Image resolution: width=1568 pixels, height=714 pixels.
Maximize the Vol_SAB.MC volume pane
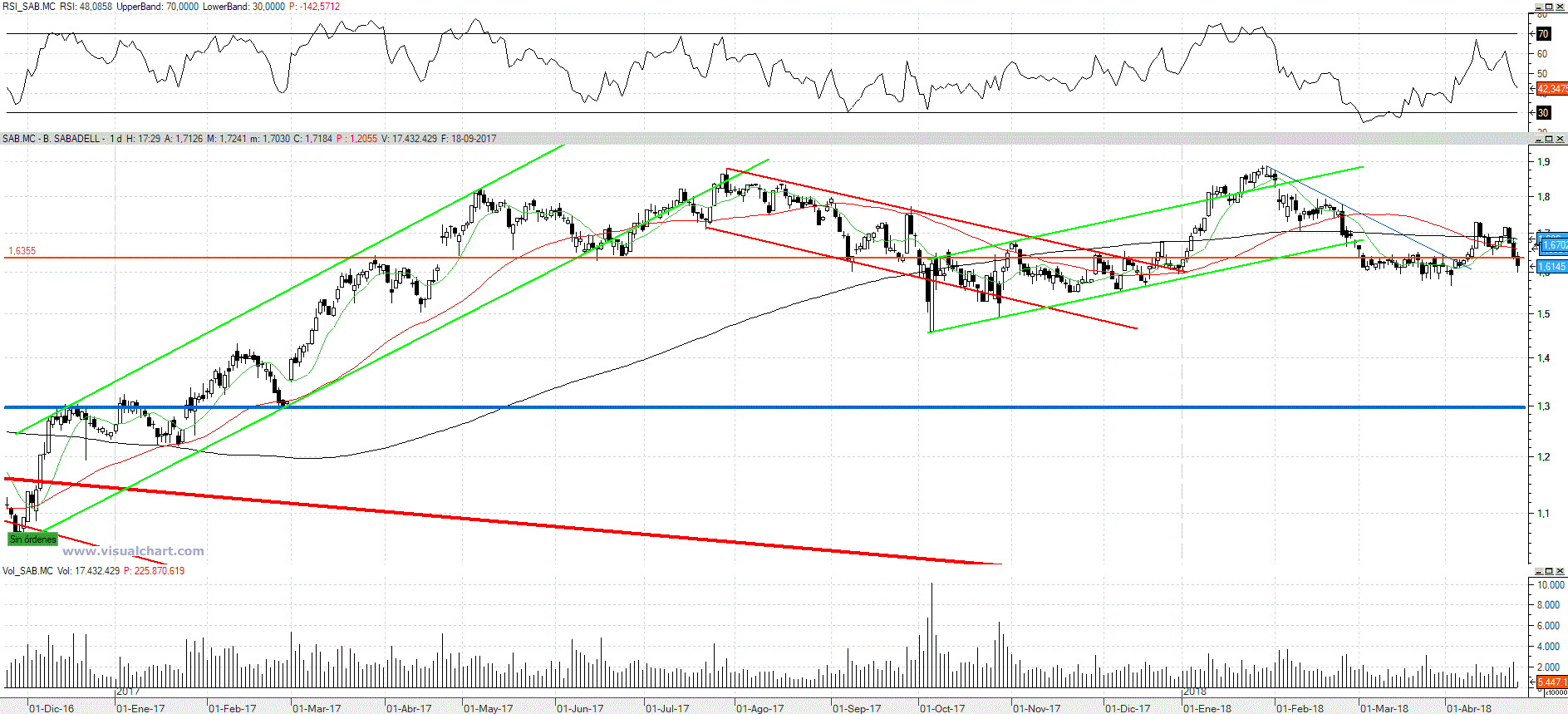(x=1548, y=571)
